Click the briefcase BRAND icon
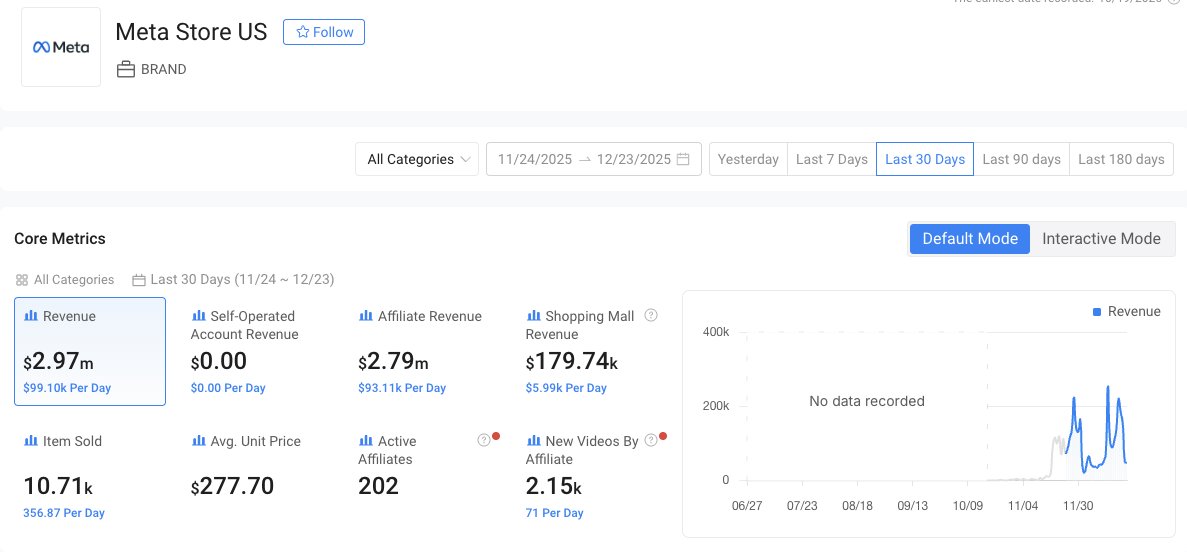Screen dimensions: 1187x552 tap(126, 70)
